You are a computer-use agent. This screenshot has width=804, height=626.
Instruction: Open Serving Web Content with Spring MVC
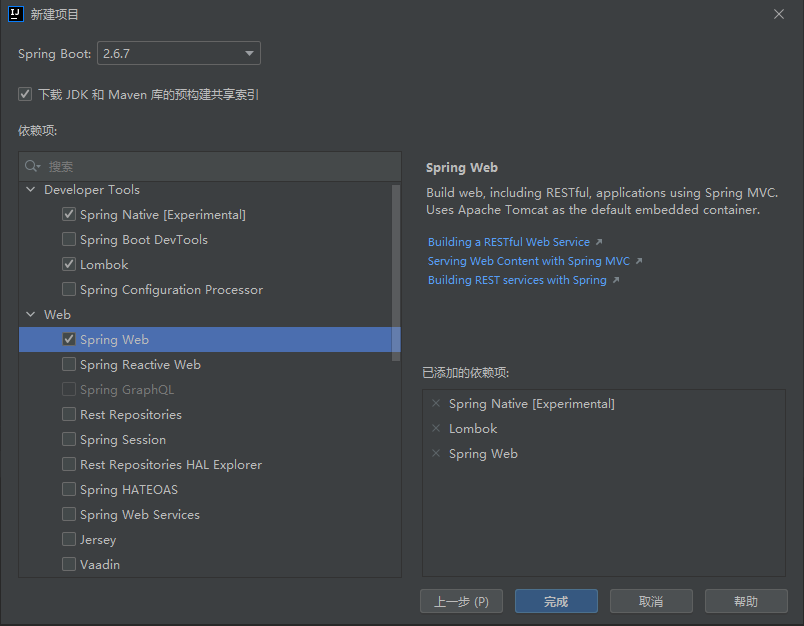[x=529, y=261]
